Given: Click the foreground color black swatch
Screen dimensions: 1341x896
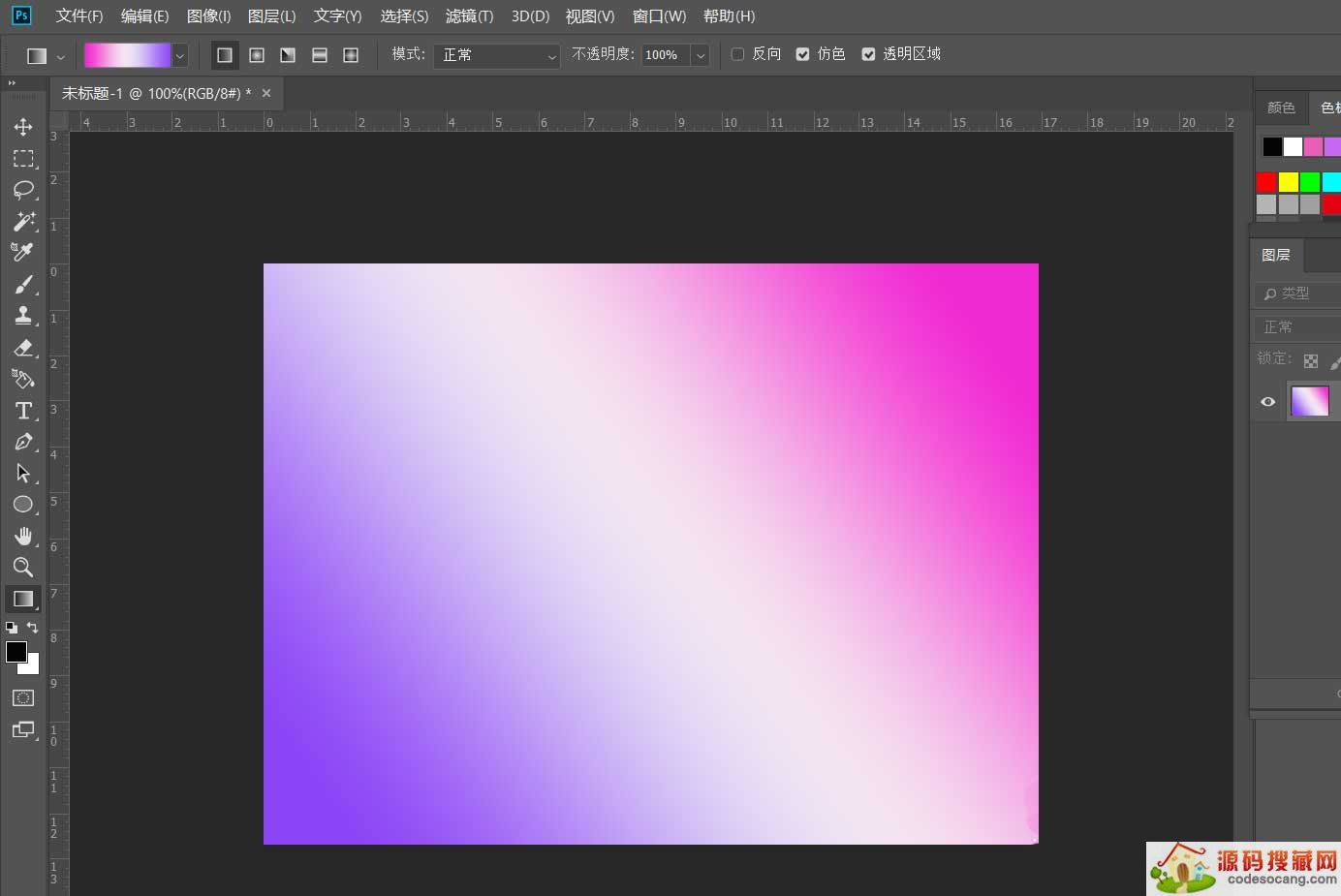Looking at the screenshot, I should (16, 652).
